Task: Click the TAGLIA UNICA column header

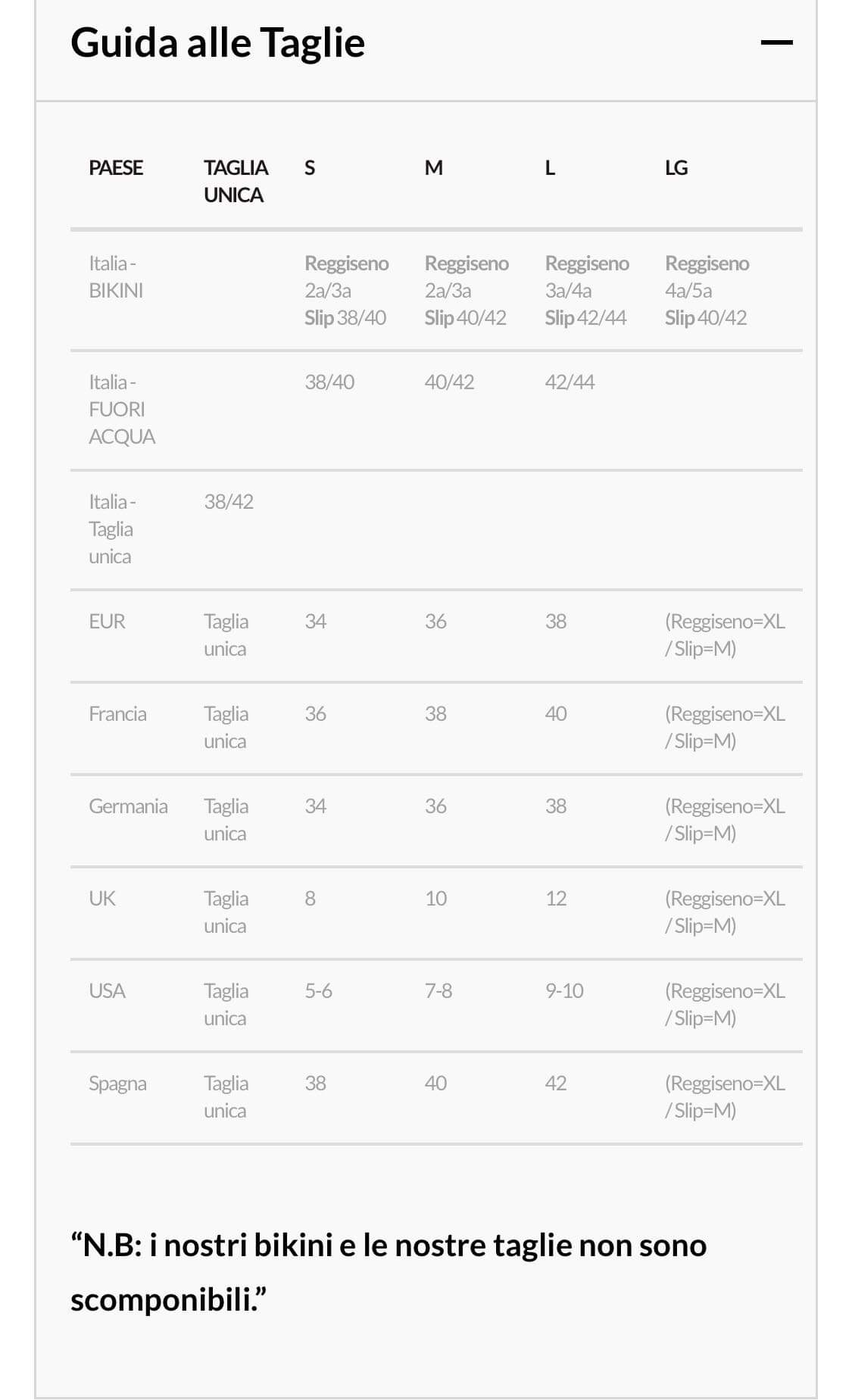Action: tap(235, 182)
